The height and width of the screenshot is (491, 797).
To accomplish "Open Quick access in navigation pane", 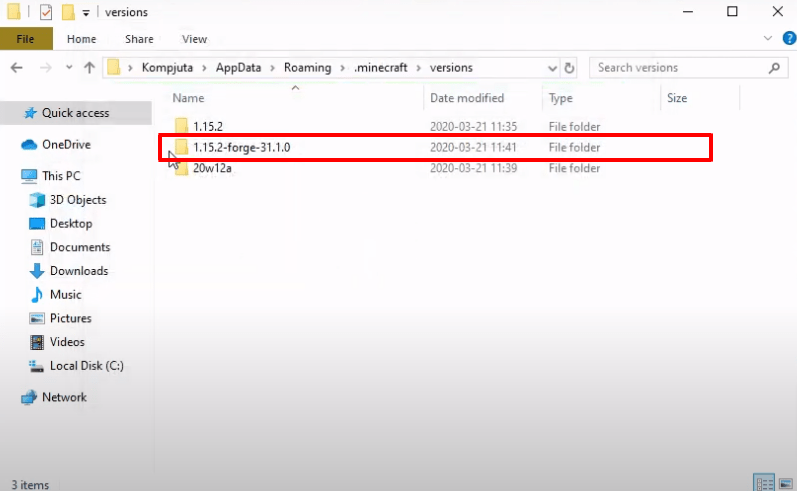I will pyautogui.click(x=75, y=113).
